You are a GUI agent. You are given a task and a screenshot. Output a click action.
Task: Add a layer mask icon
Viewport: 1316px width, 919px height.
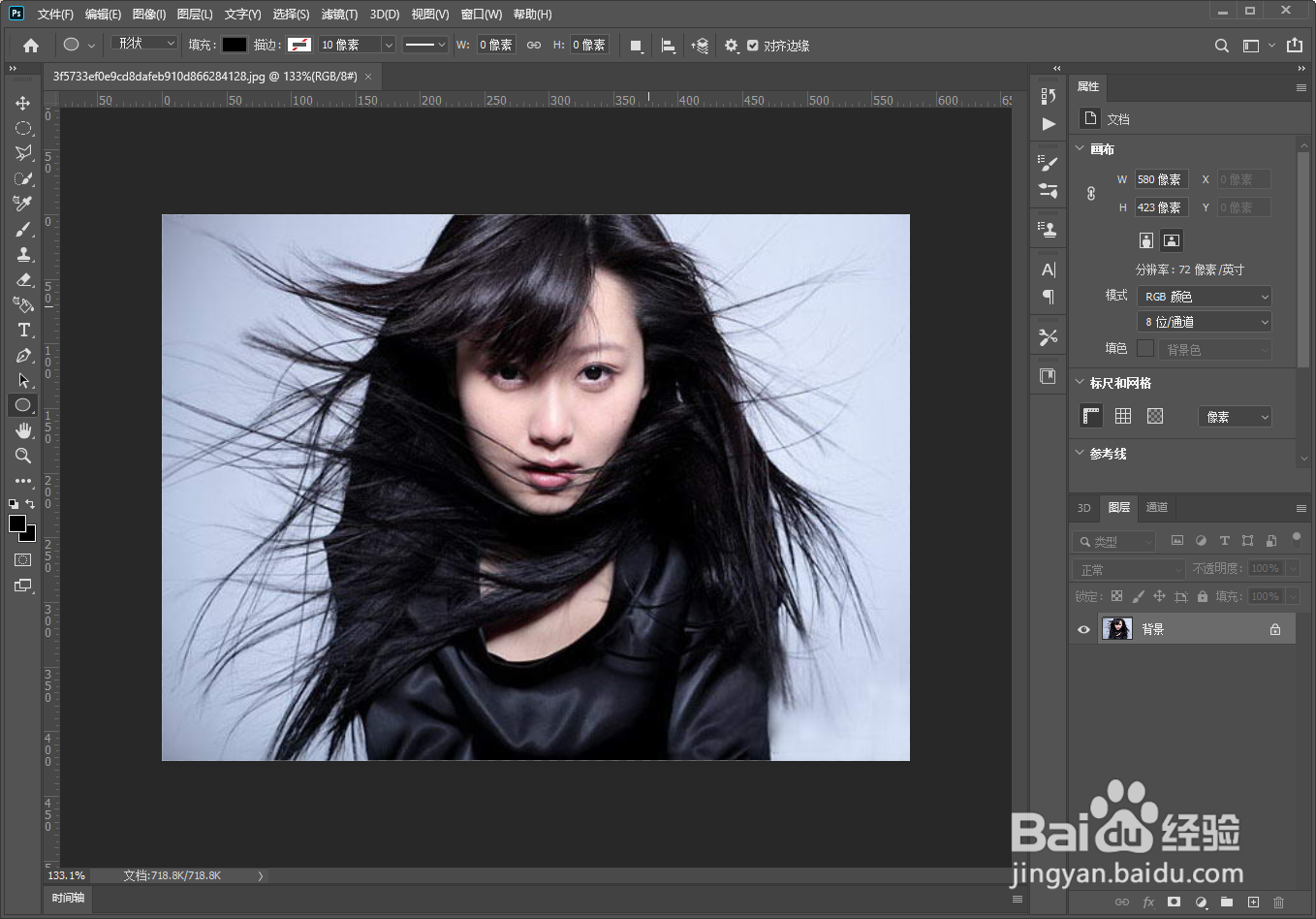[1175, 902]
